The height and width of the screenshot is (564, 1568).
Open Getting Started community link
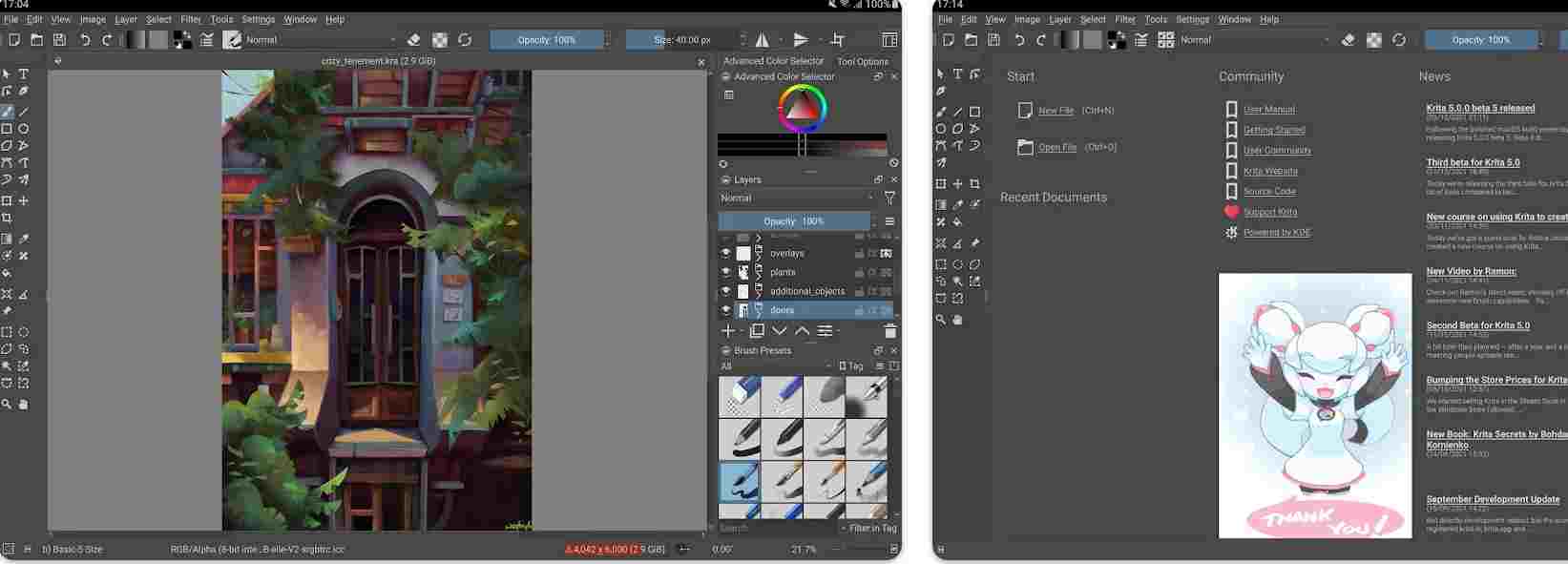coord(1274,131)
